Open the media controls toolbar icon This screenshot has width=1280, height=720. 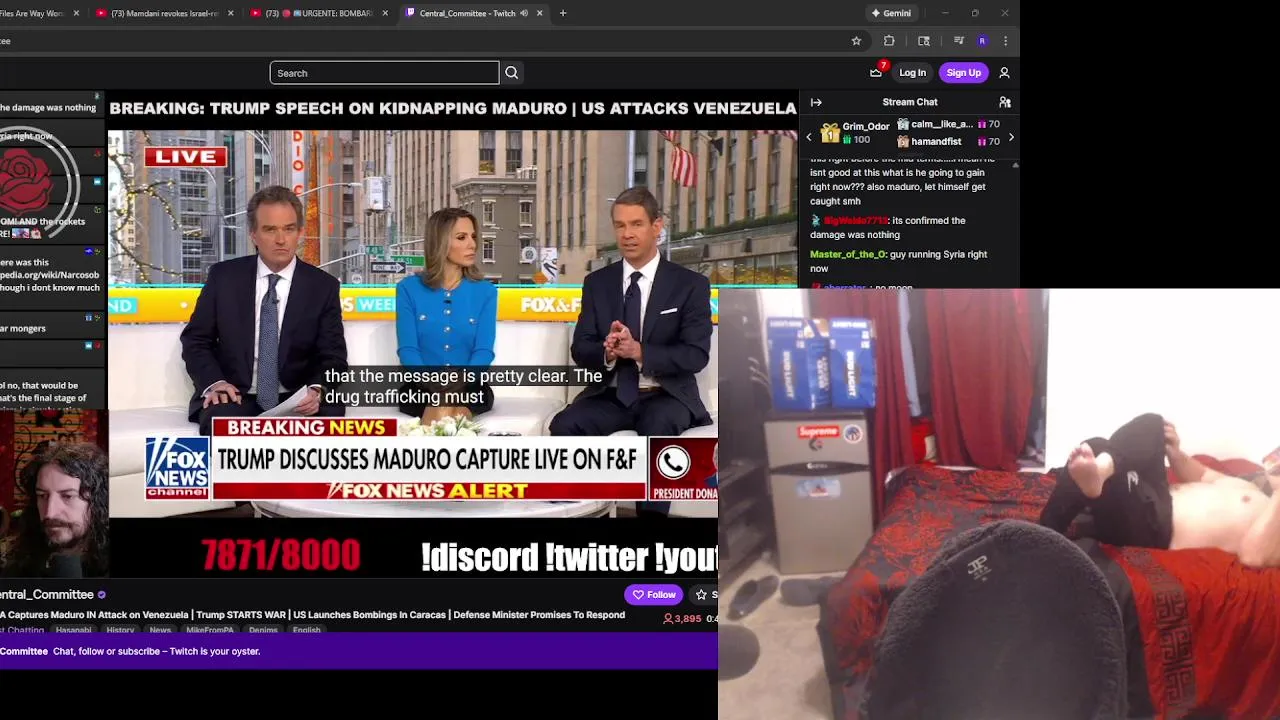coord(958,41)
